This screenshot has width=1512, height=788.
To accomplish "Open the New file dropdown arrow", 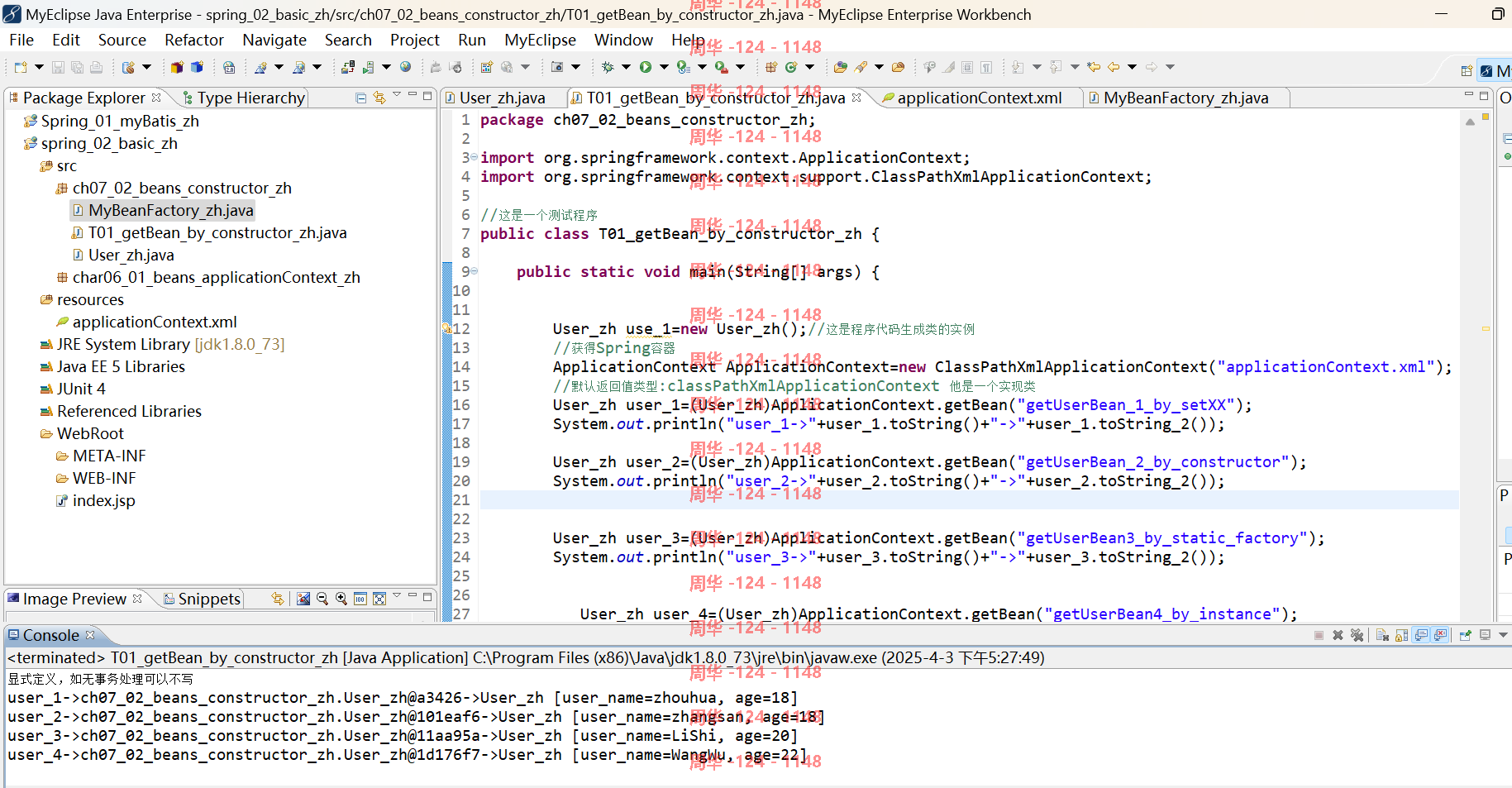I will click(x=39, y=67).
